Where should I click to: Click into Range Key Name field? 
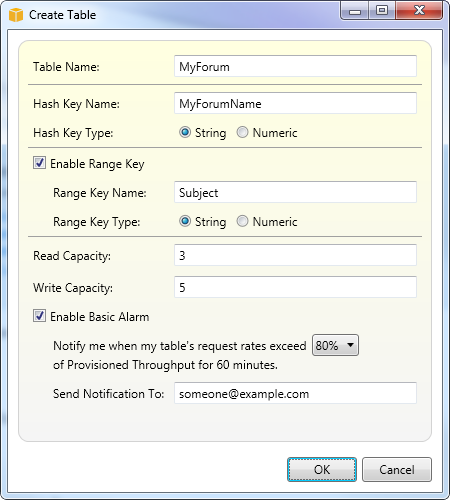295,192
